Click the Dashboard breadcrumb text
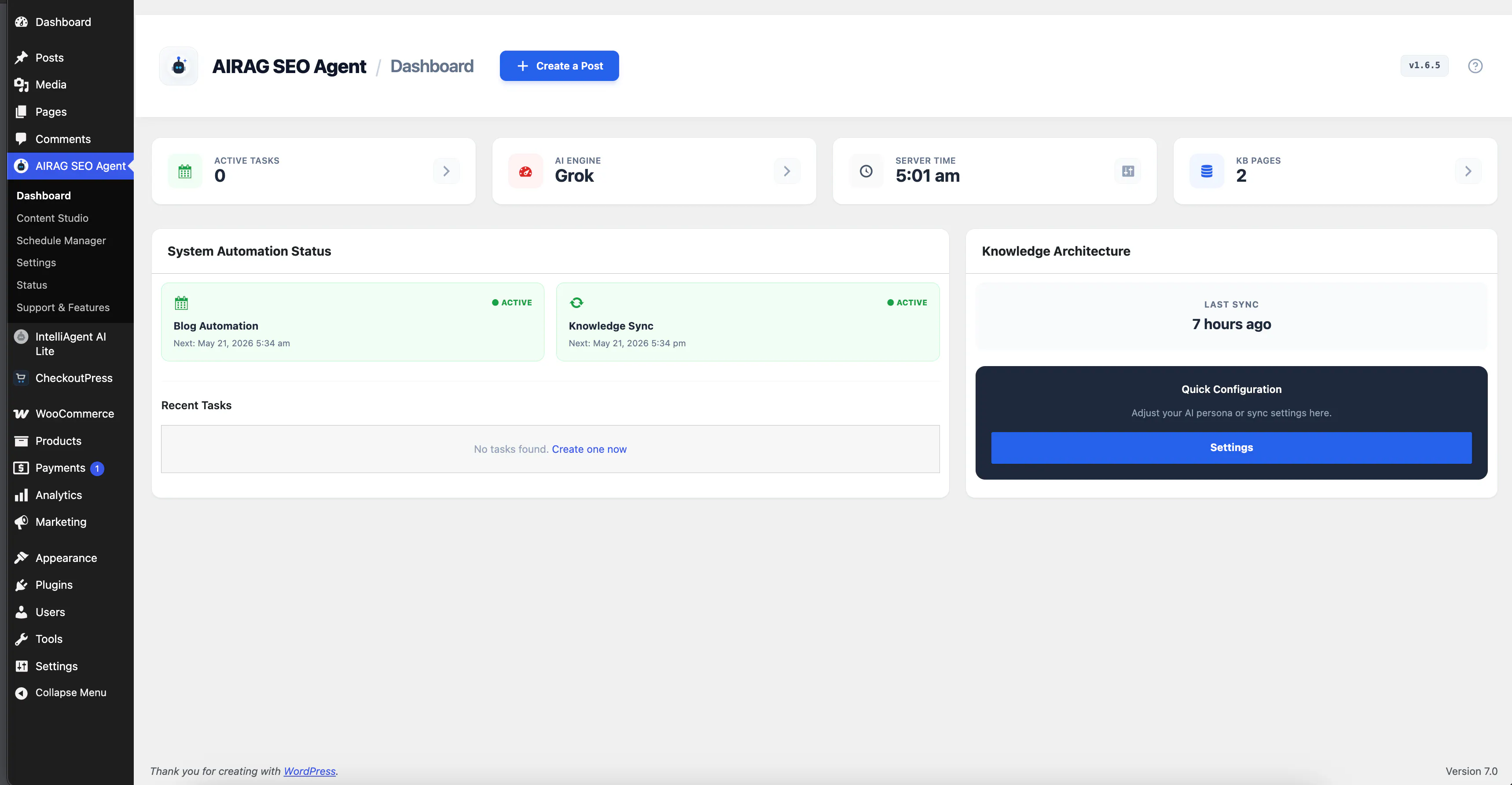 pyautogui.click(x=431, y=66)
